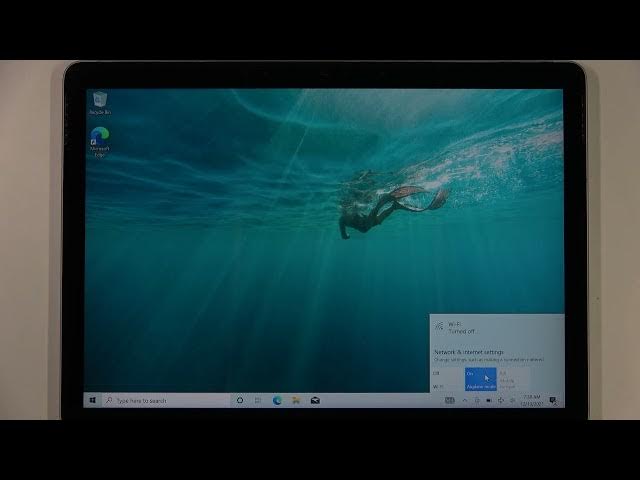The width and height of the screenshot is (640, 480).
Task: Toggle the Wi-Fi quick action tile
Action: [x=446, y=378]
